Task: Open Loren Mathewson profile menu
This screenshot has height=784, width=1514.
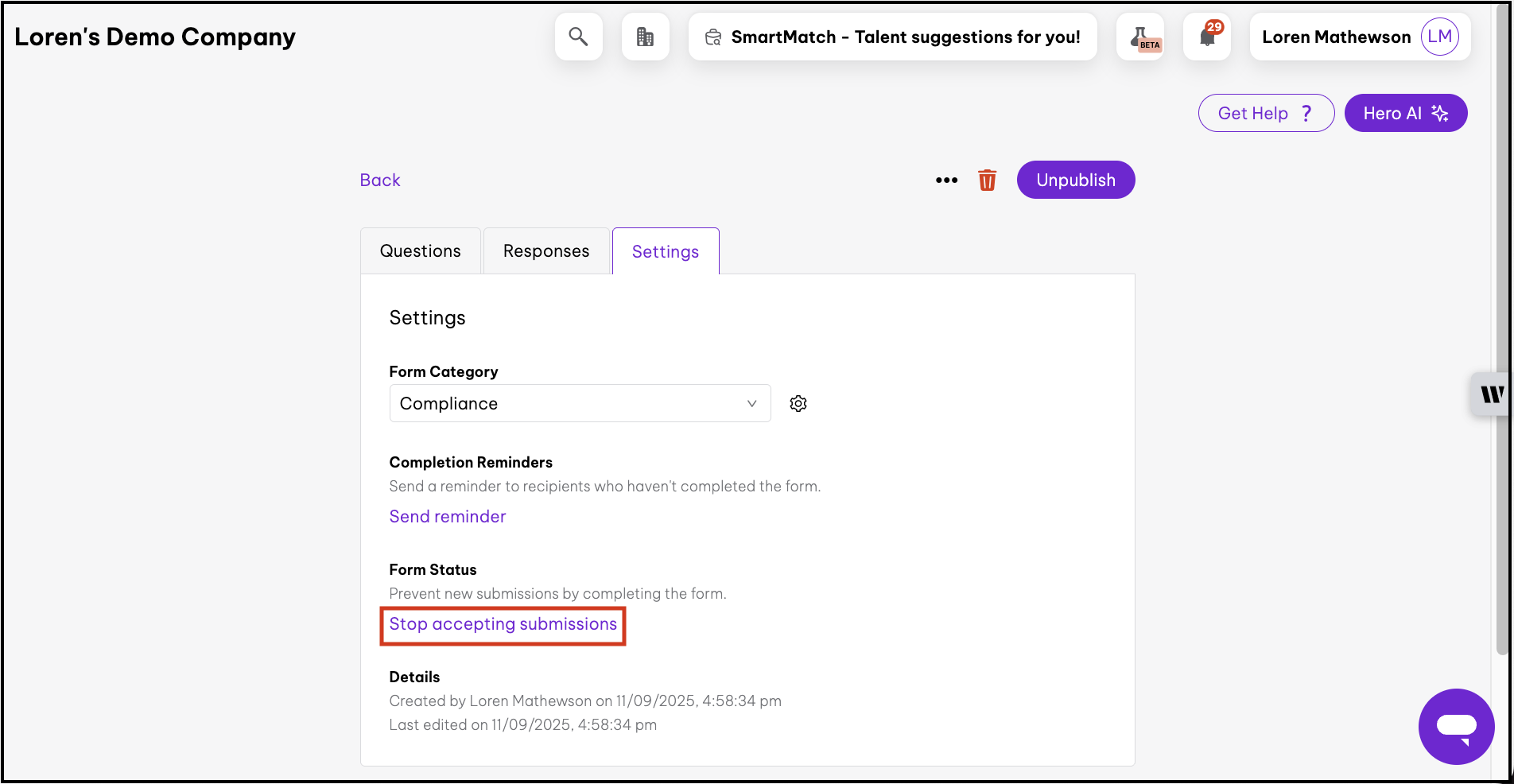Action: click(1336, 37)
